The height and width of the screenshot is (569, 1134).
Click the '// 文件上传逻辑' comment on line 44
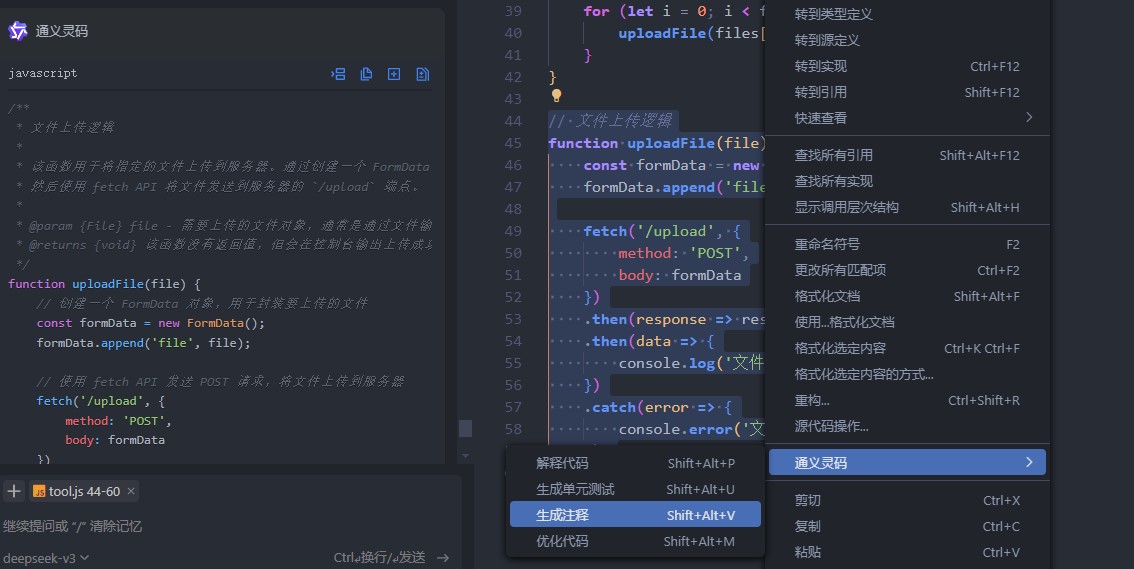point(610,121)
